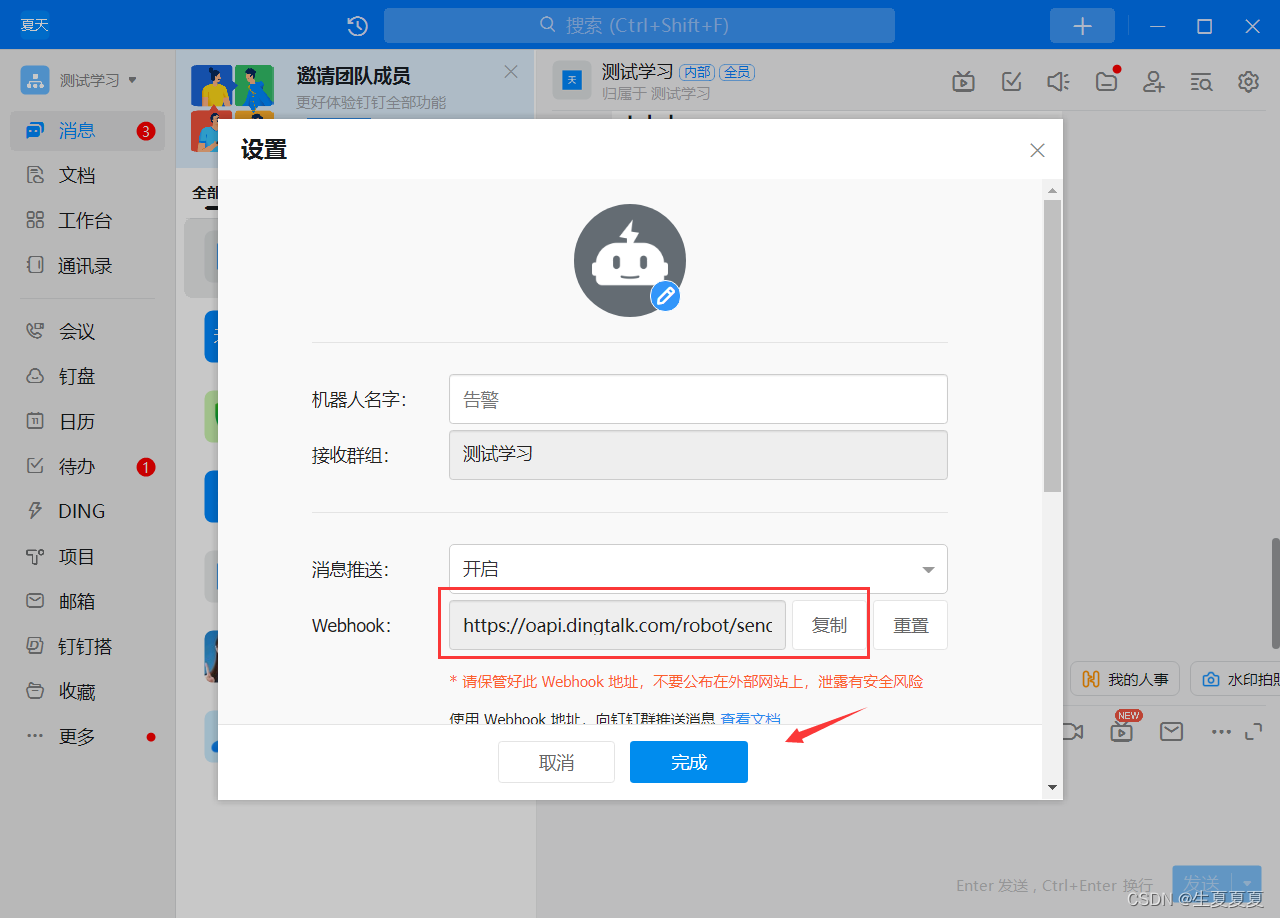
Task: Edit the robot avatar pencil icon
Action: coord(665,295)
